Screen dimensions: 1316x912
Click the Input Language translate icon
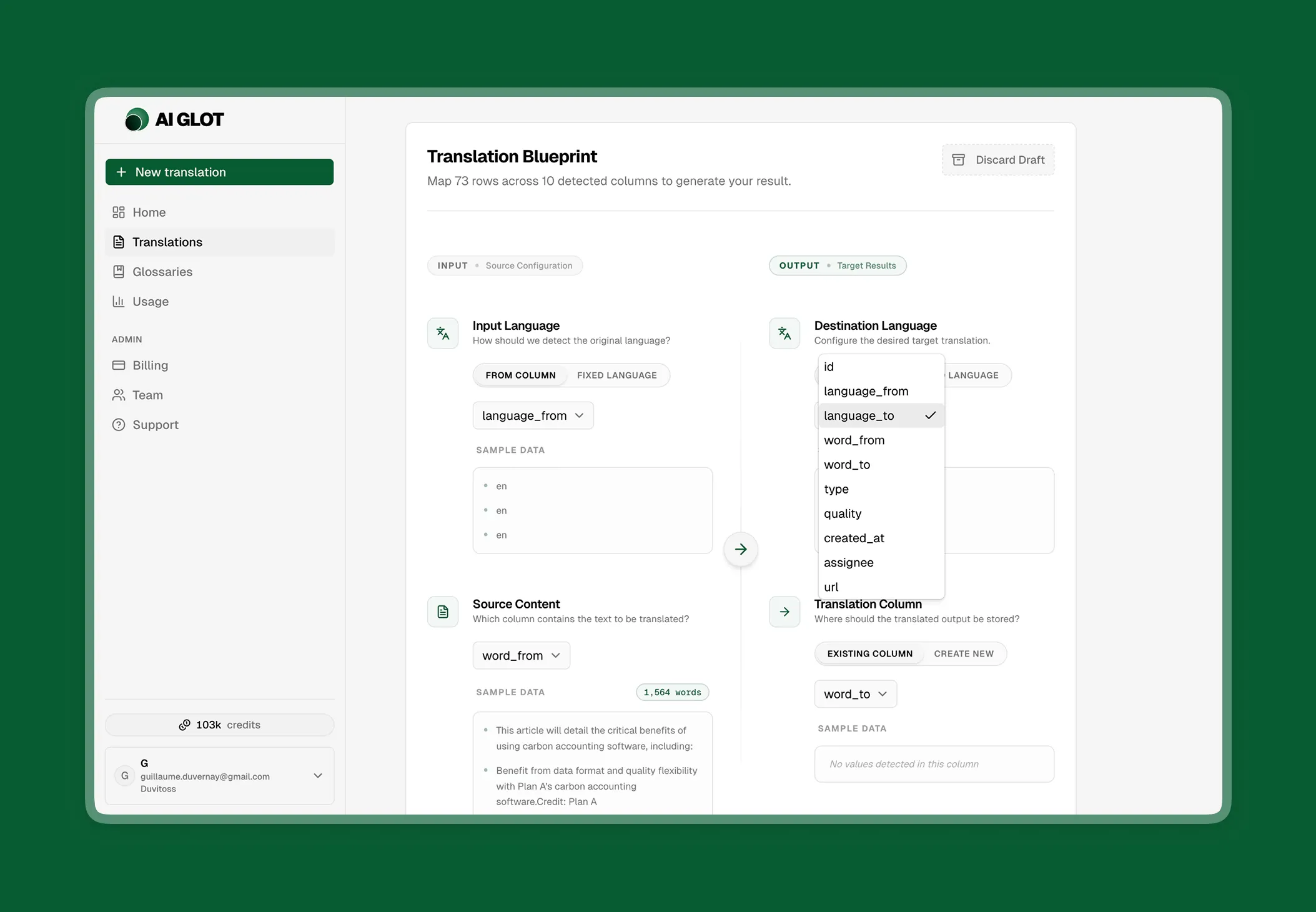[x=442, y=333]
